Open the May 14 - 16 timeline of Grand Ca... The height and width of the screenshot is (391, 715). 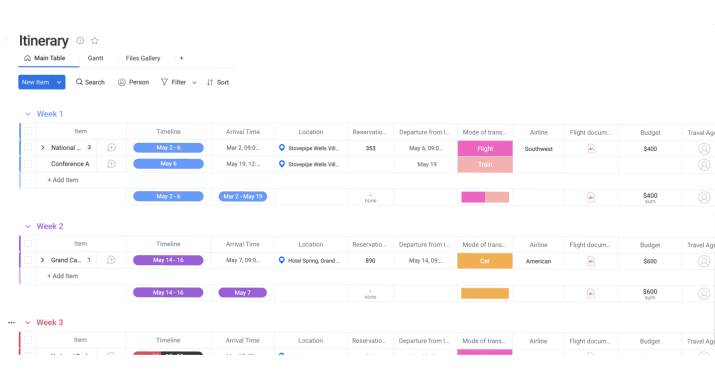tap(168, 260)
